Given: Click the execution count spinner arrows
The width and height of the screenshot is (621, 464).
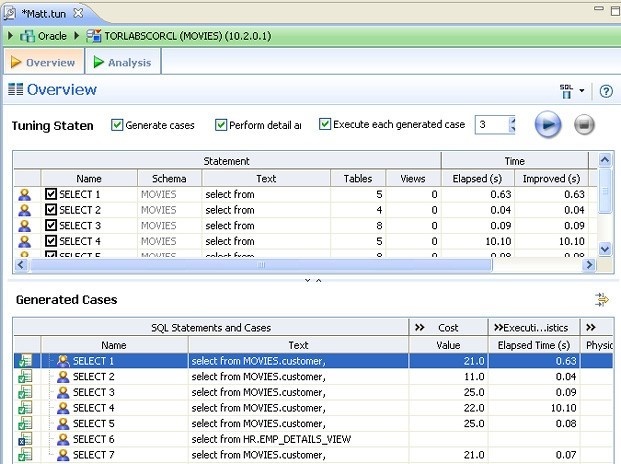Looking at the screenshot, I should pos(512,125).
